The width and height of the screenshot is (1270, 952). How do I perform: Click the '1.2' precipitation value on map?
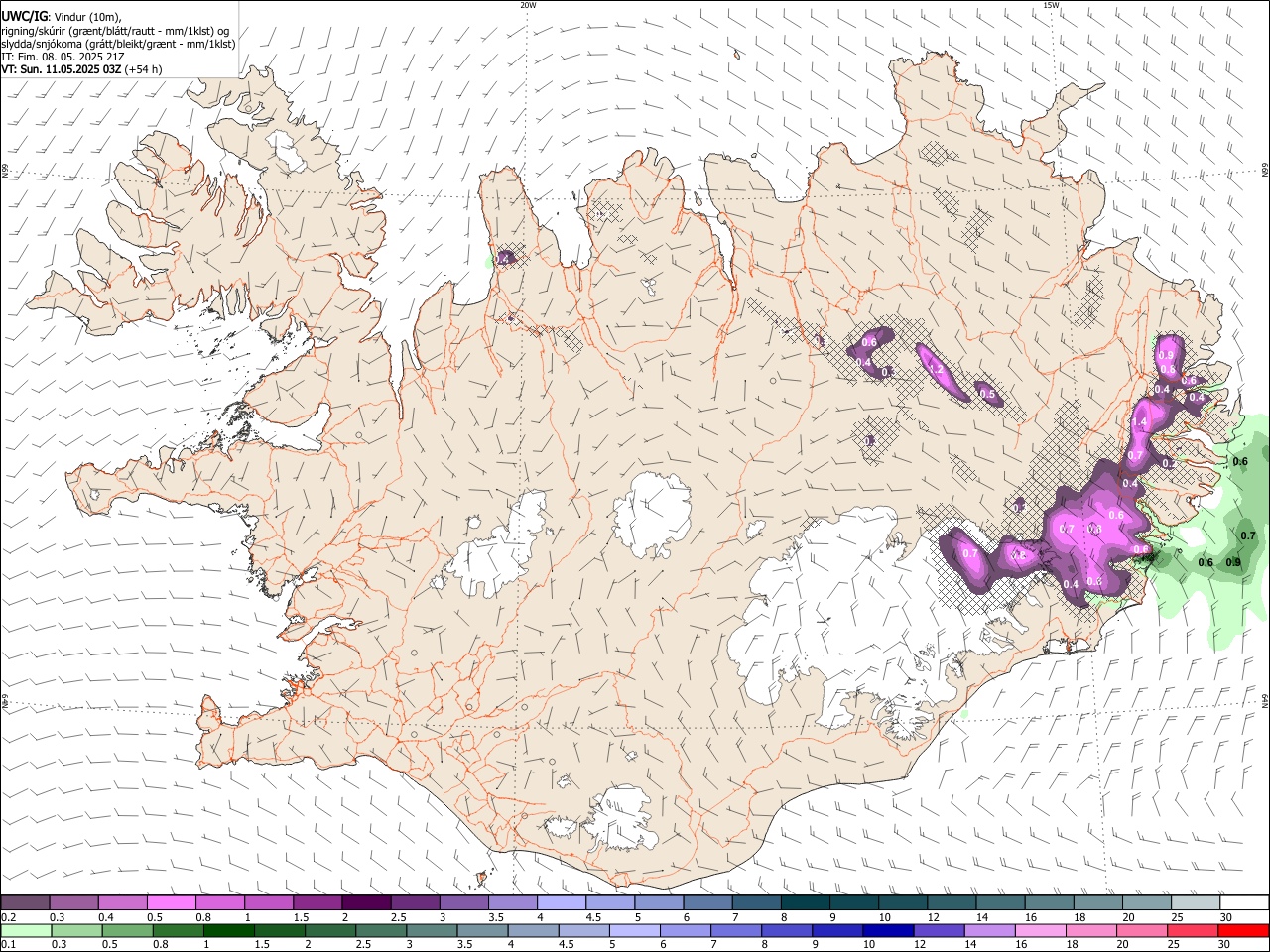(935, 369)
